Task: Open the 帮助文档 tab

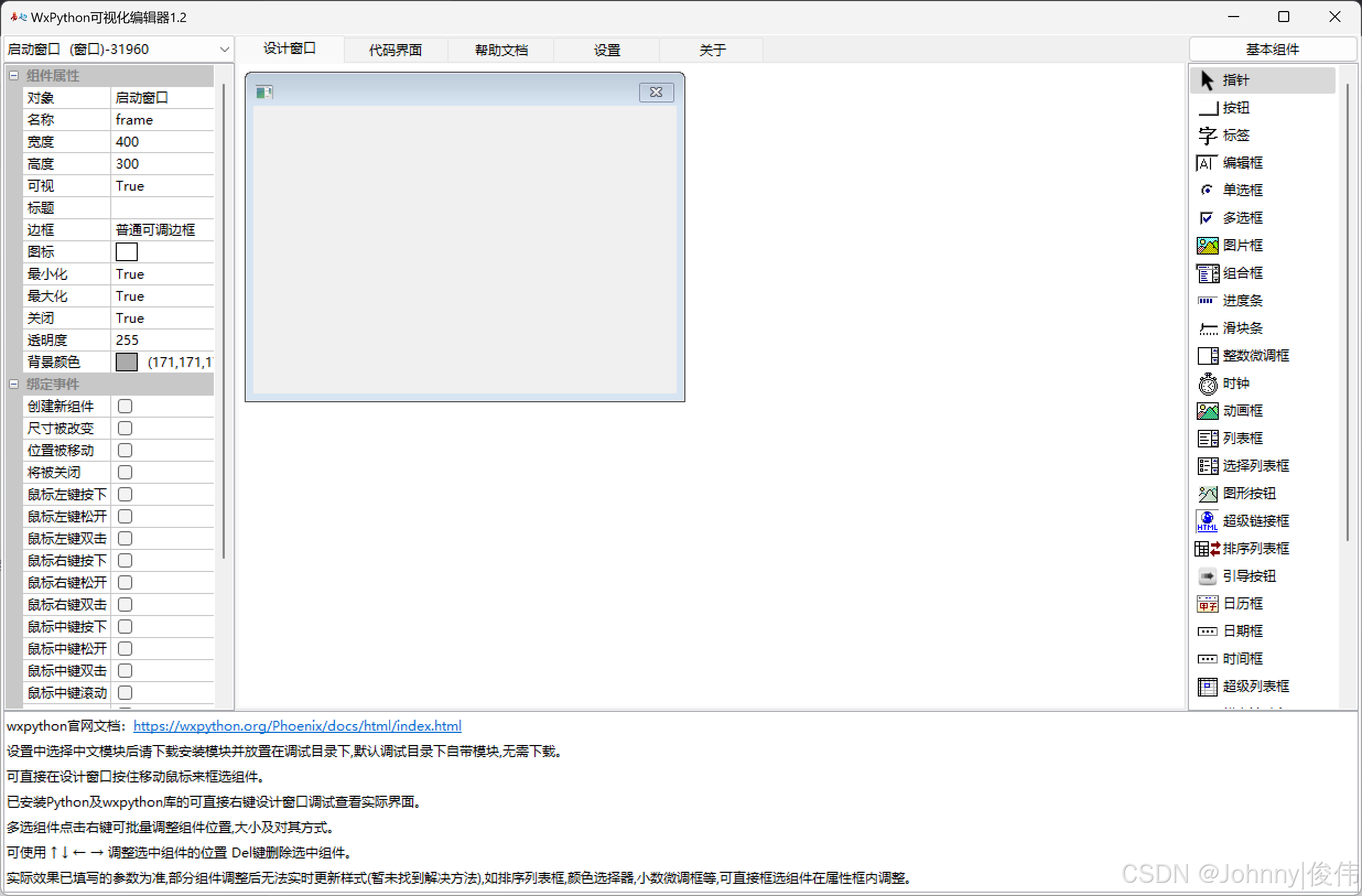Action: pos(501,50)
